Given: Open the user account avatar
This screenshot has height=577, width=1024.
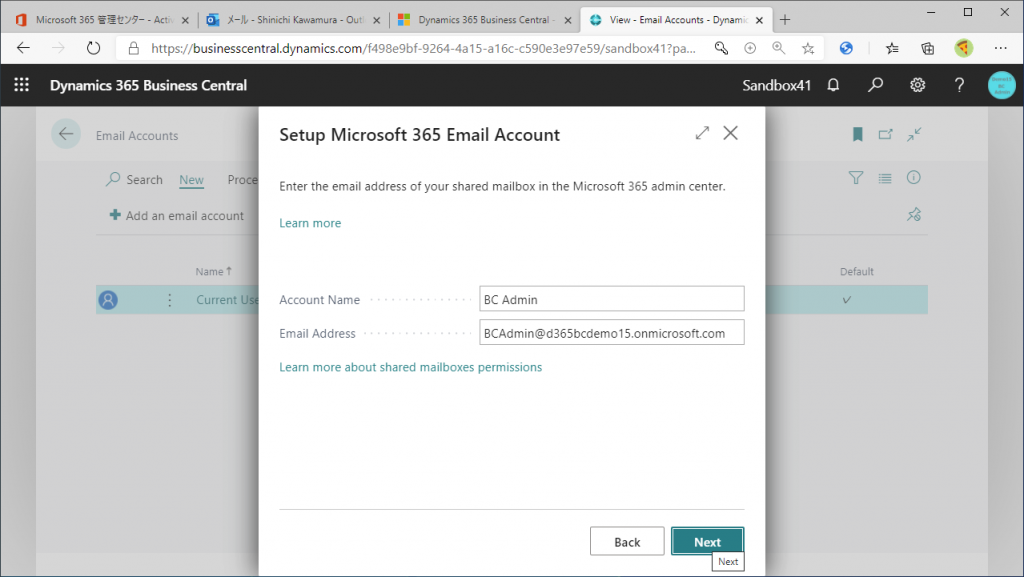Looking at the screenshot, I should click(1002, 86).
